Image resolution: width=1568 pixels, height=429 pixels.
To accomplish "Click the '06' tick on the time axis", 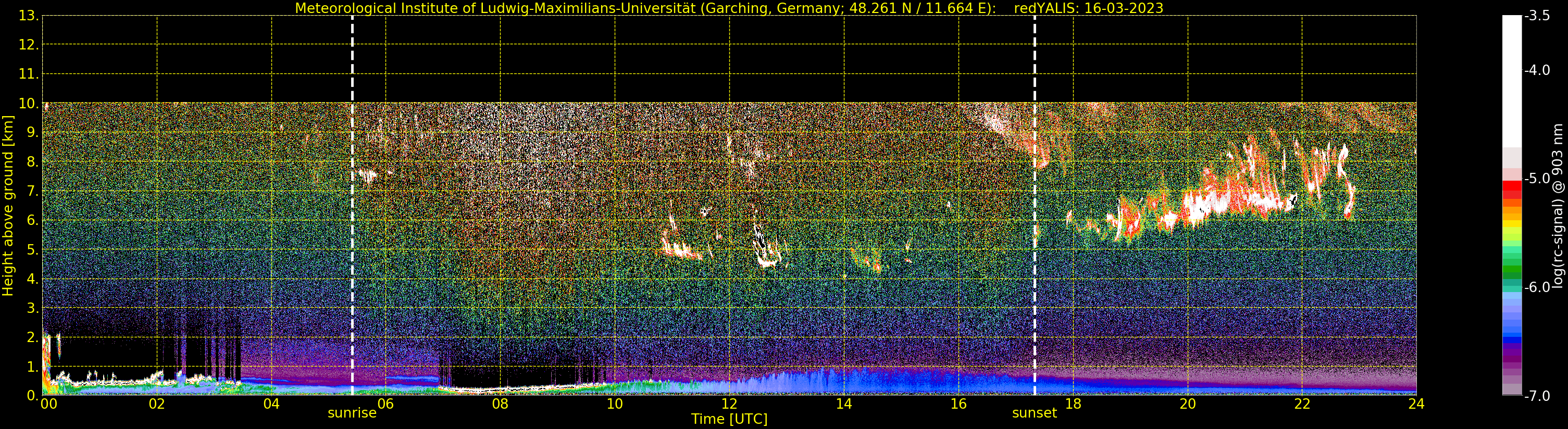I will (x=385, y=404).
